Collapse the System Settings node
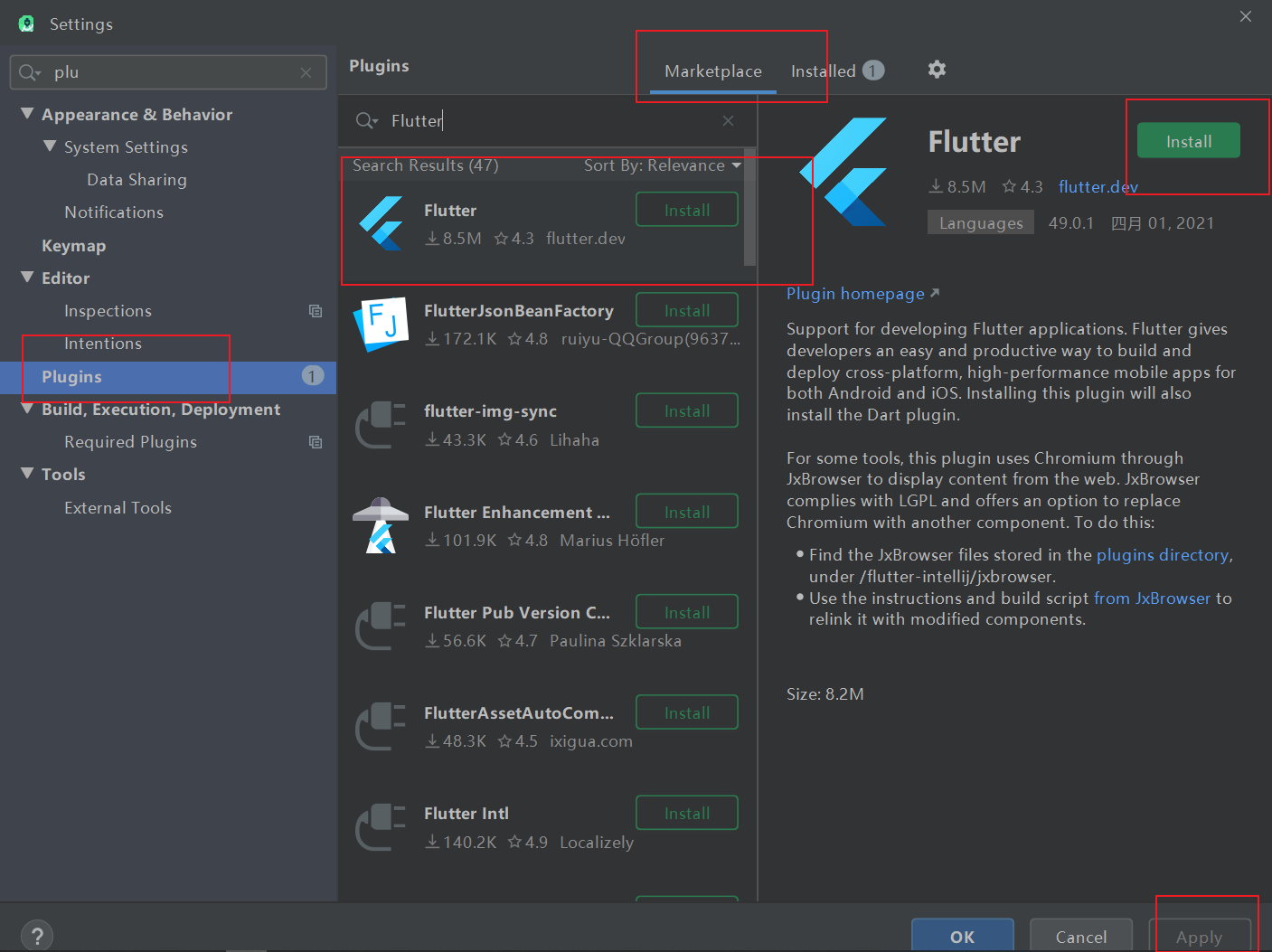 click(50, 146)
